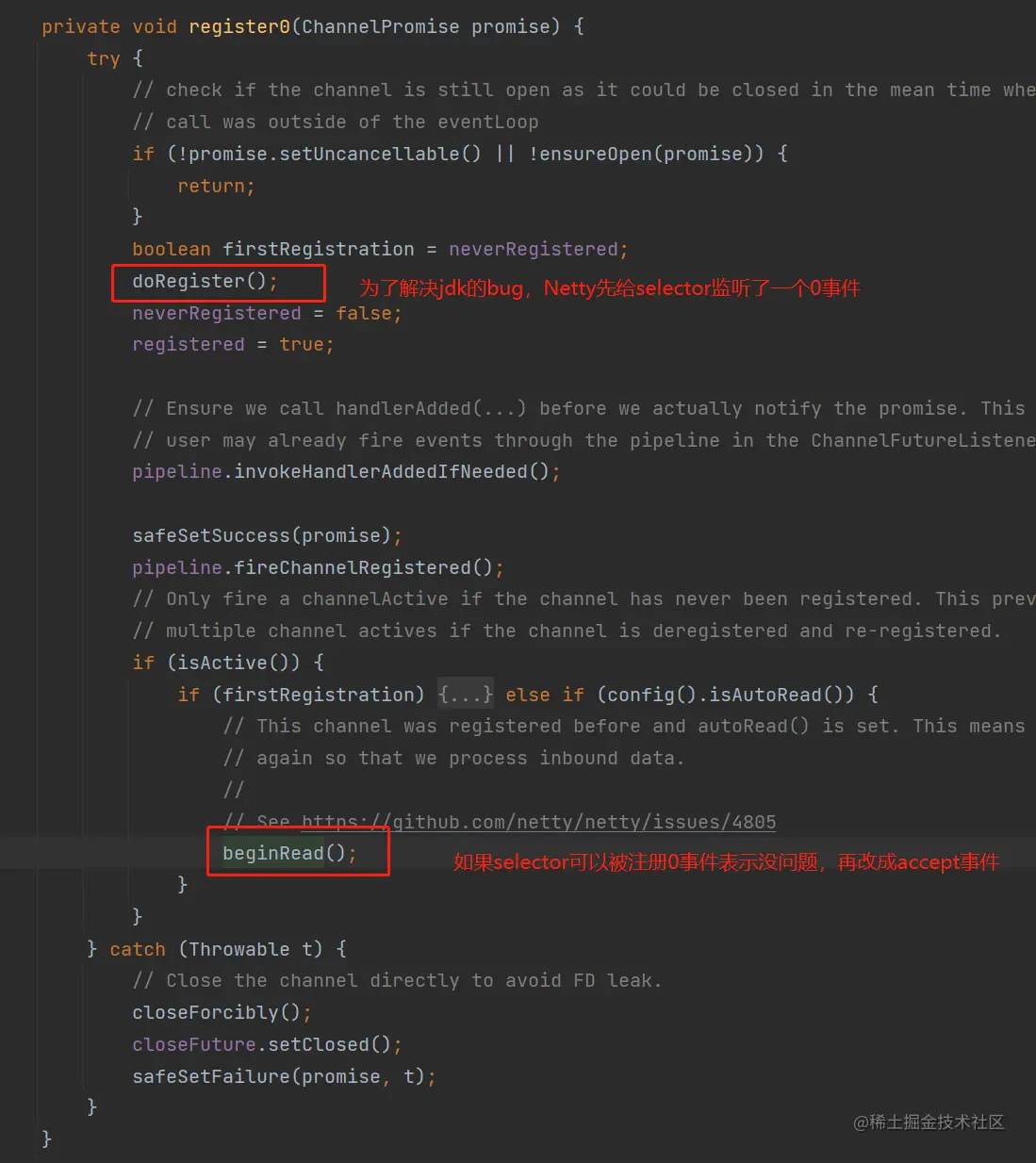The image size is (1036, 1163).
Task: Click config().isAutoRead() expression
Action: pyautogui.click(x=725, y=695)
